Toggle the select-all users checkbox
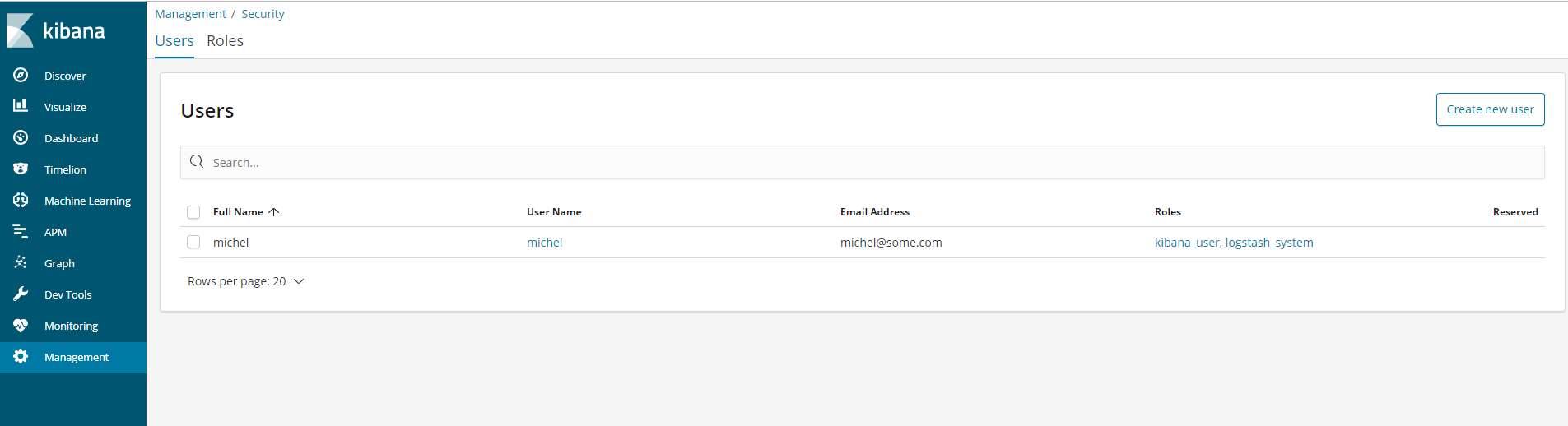Image resolution: width=1568 pixels, height=426 pixels. click(x=193, y=212)
